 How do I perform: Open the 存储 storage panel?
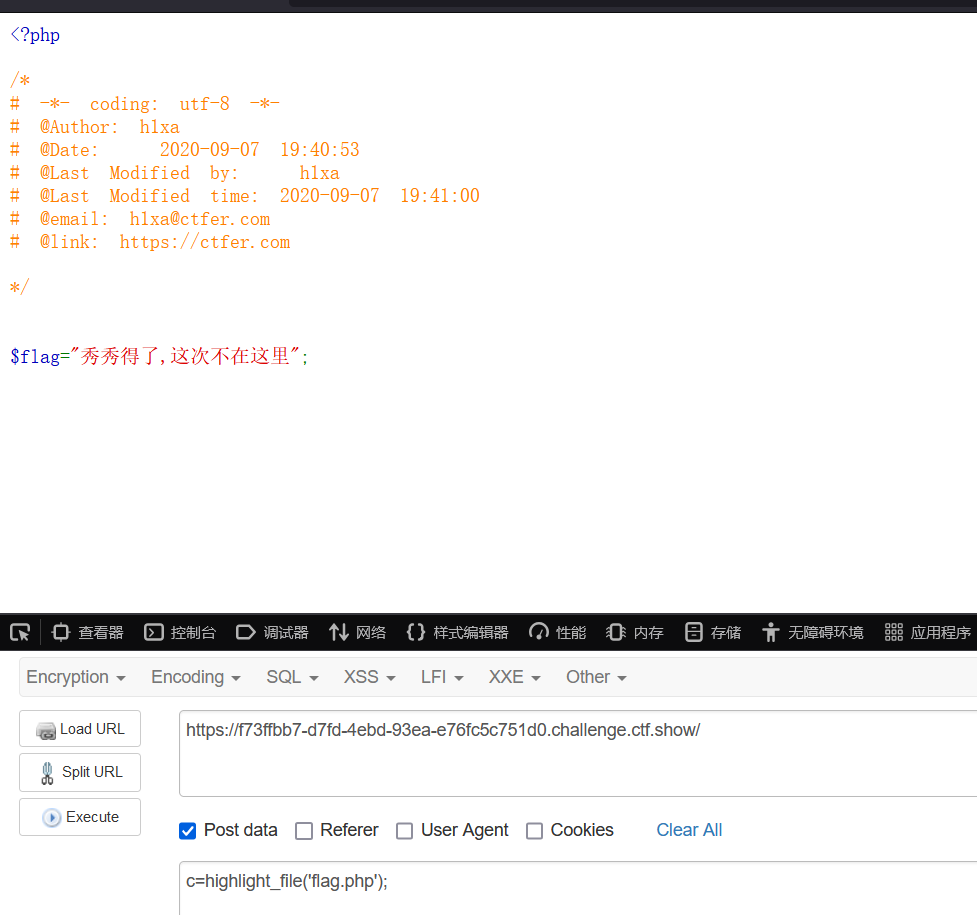point(713,632)
